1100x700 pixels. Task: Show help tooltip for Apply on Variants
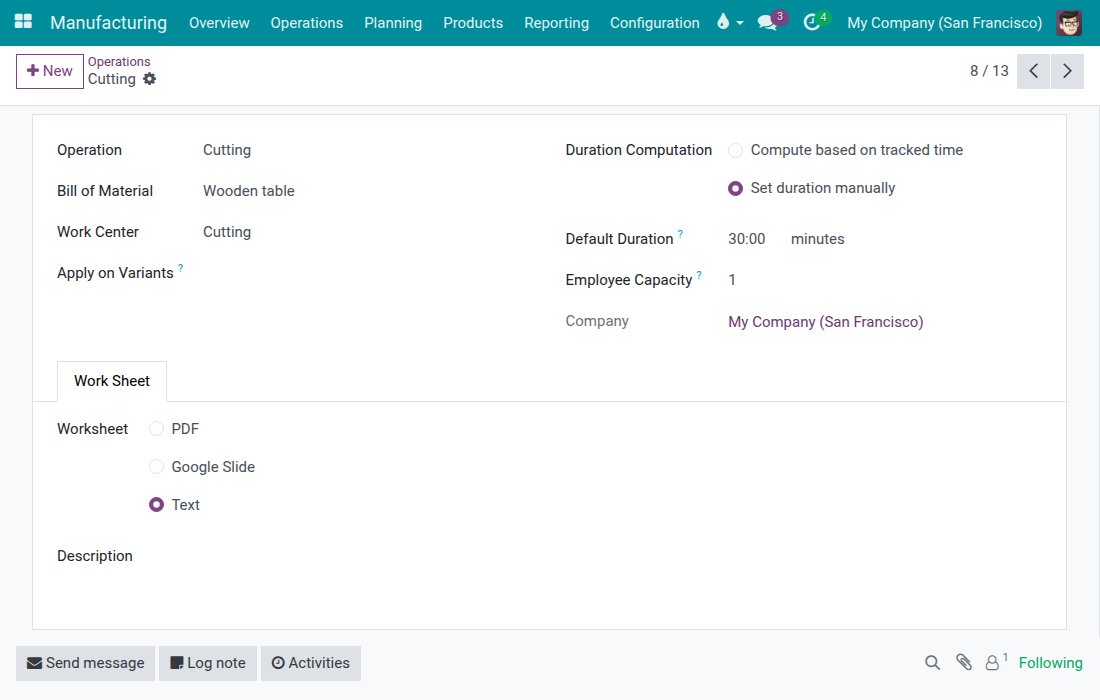tap(180, 268)
